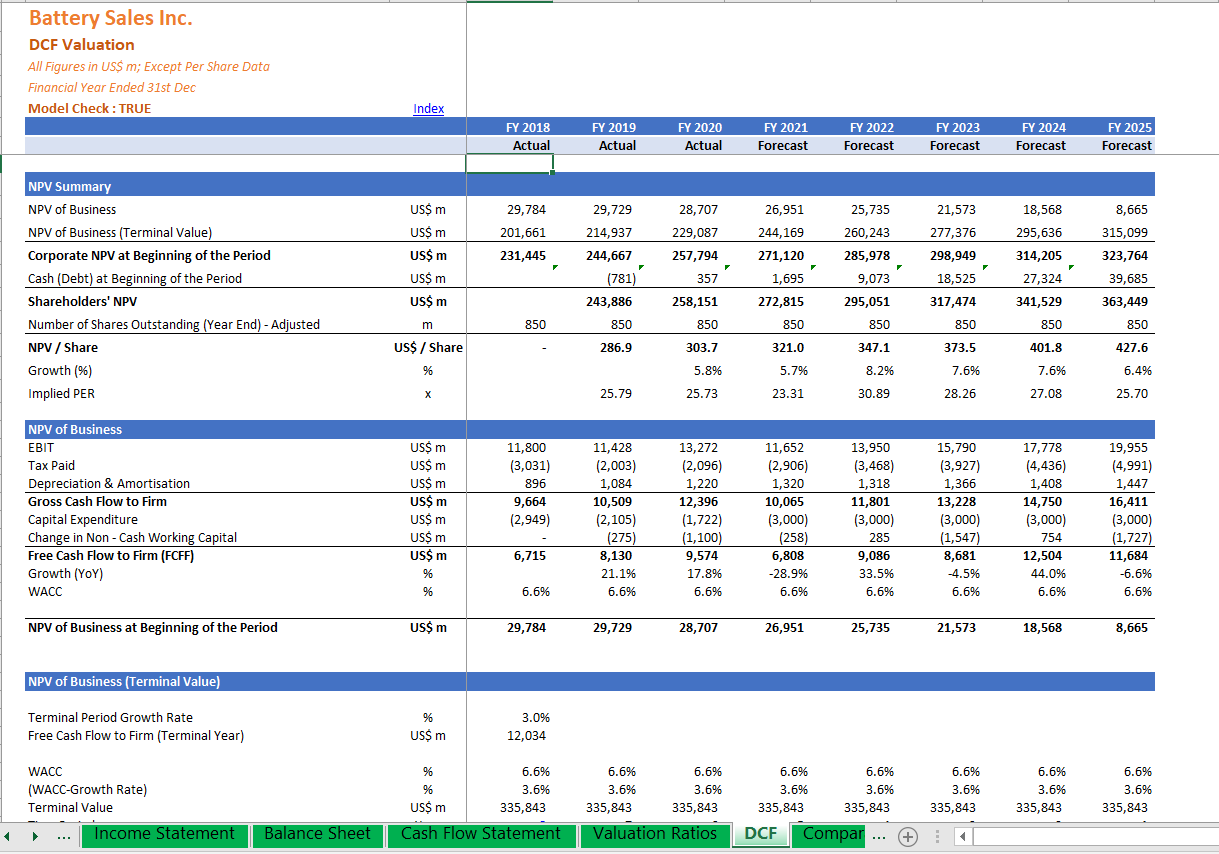This screenshot has width=1219, height=854.
Task: Select the empty active cell under FY 2018 Actual
Action: pos(510,164)
